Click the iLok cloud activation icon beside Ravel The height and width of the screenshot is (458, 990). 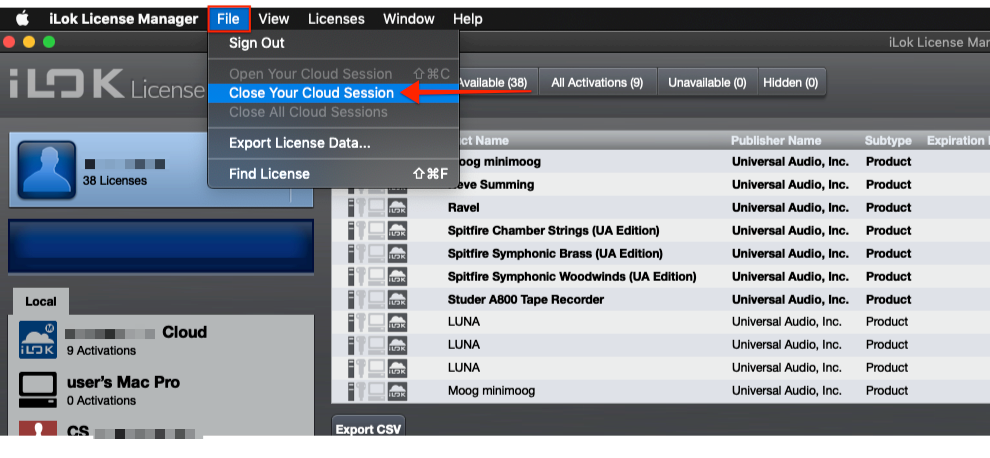tap(398, 208)
